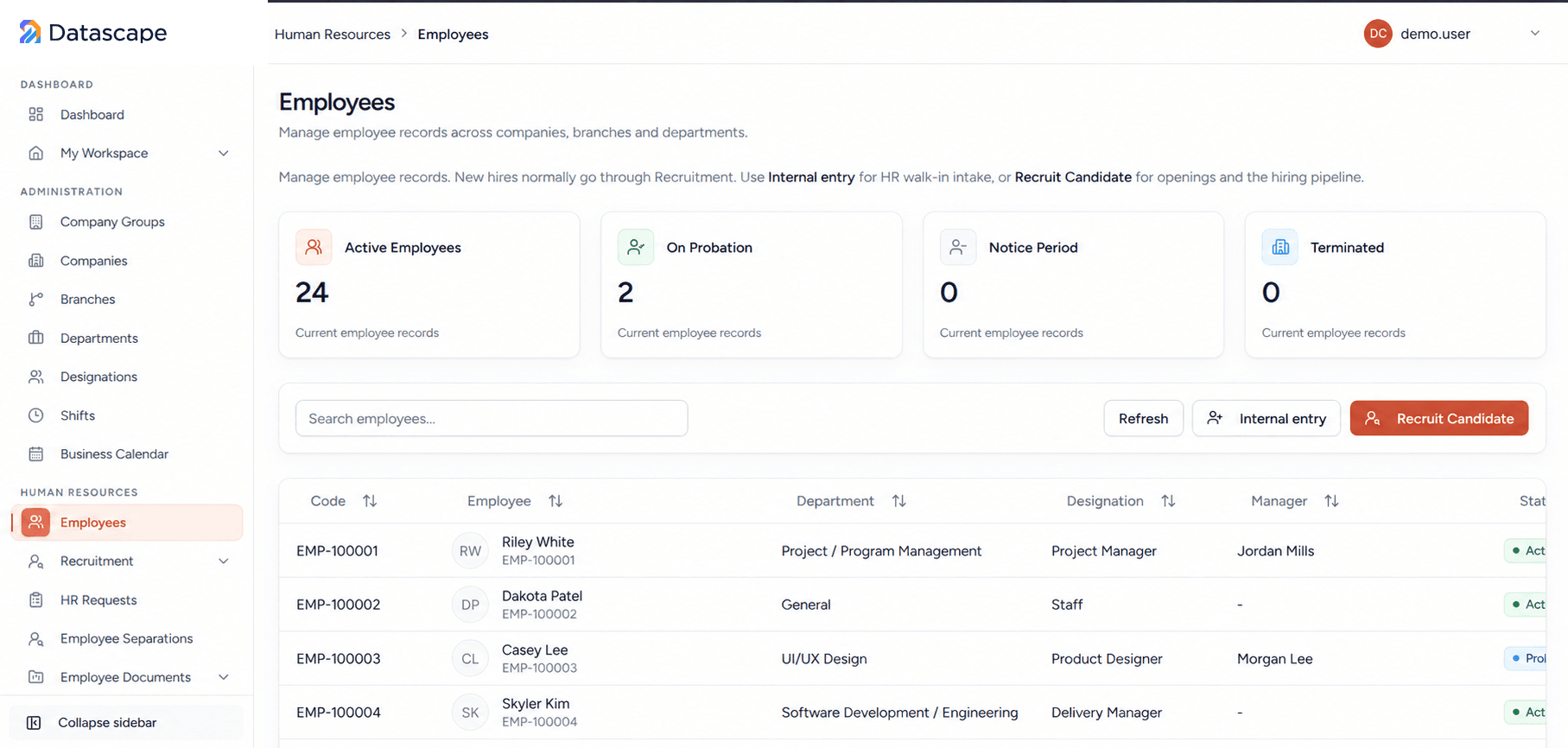Click the Dakota Patel employee name
Image resolution: width=1568 pixels, height=748 pixels.
tap(542, 596)
